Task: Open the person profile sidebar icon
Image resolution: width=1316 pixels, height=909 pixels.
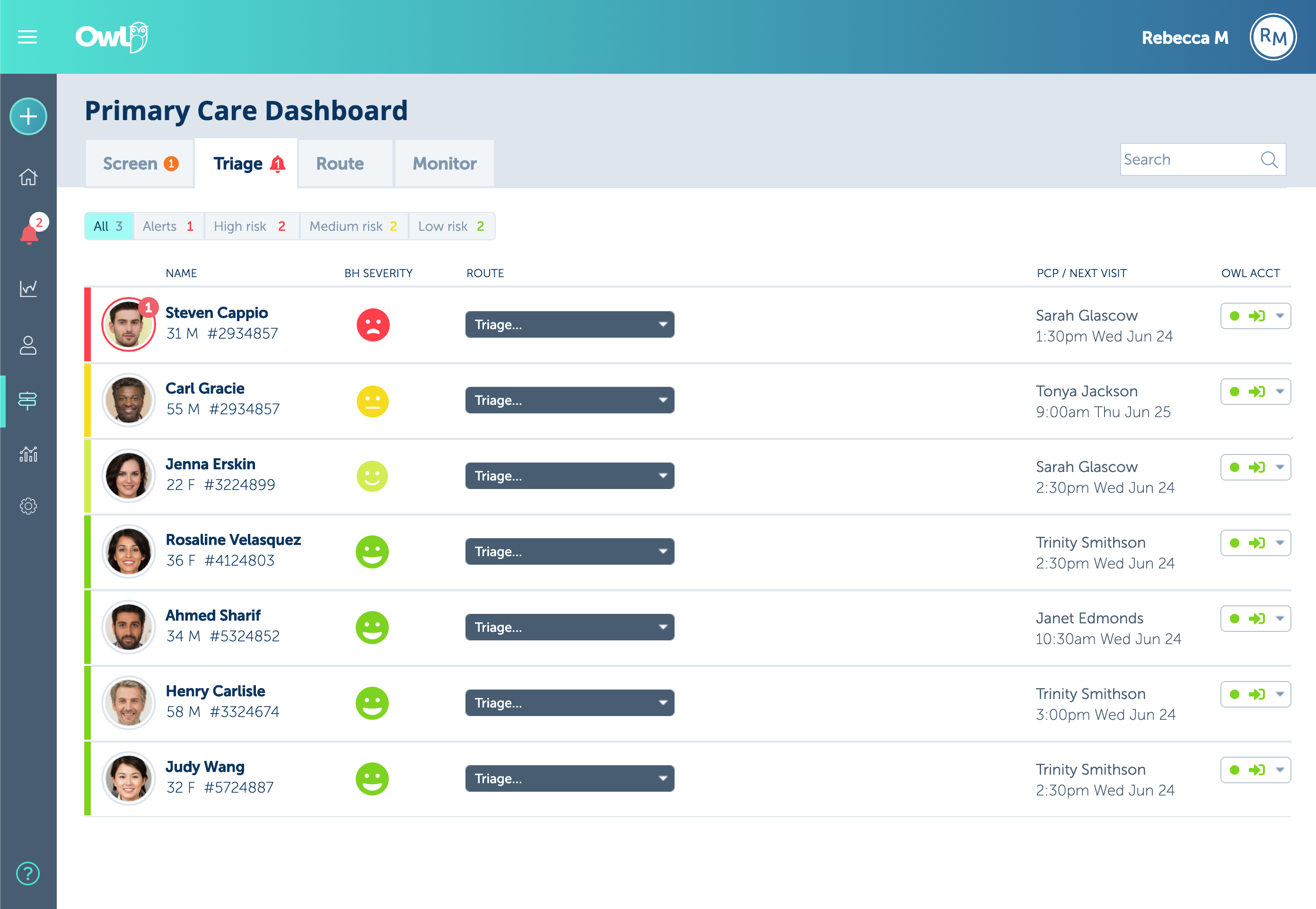Action: pyautogui.click(x=28, y=345)
